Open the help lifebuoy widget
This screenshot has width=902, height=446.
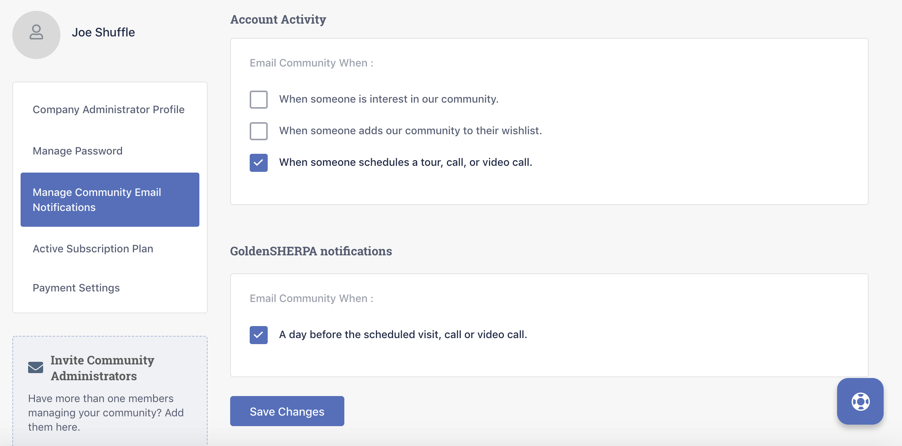click(x=860, y=401)
